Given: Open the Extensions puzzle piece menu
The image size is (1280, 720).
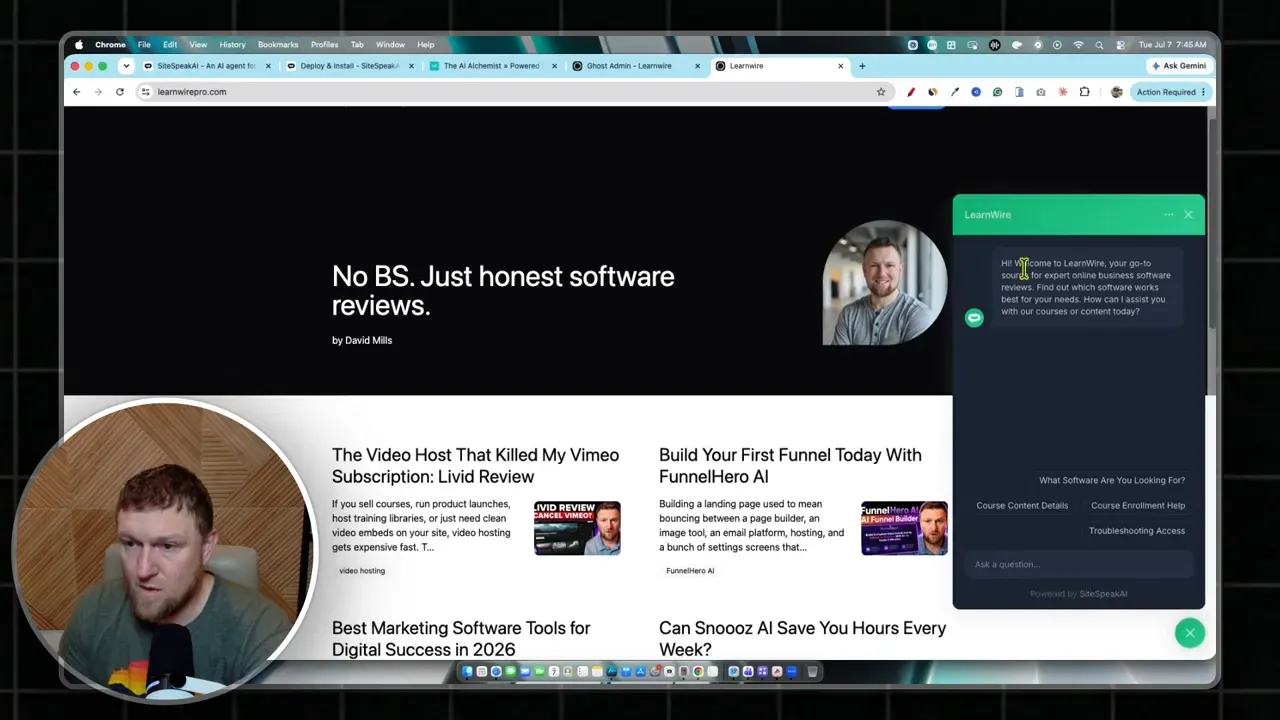Looking at the screenshot, I should 1085,92.
